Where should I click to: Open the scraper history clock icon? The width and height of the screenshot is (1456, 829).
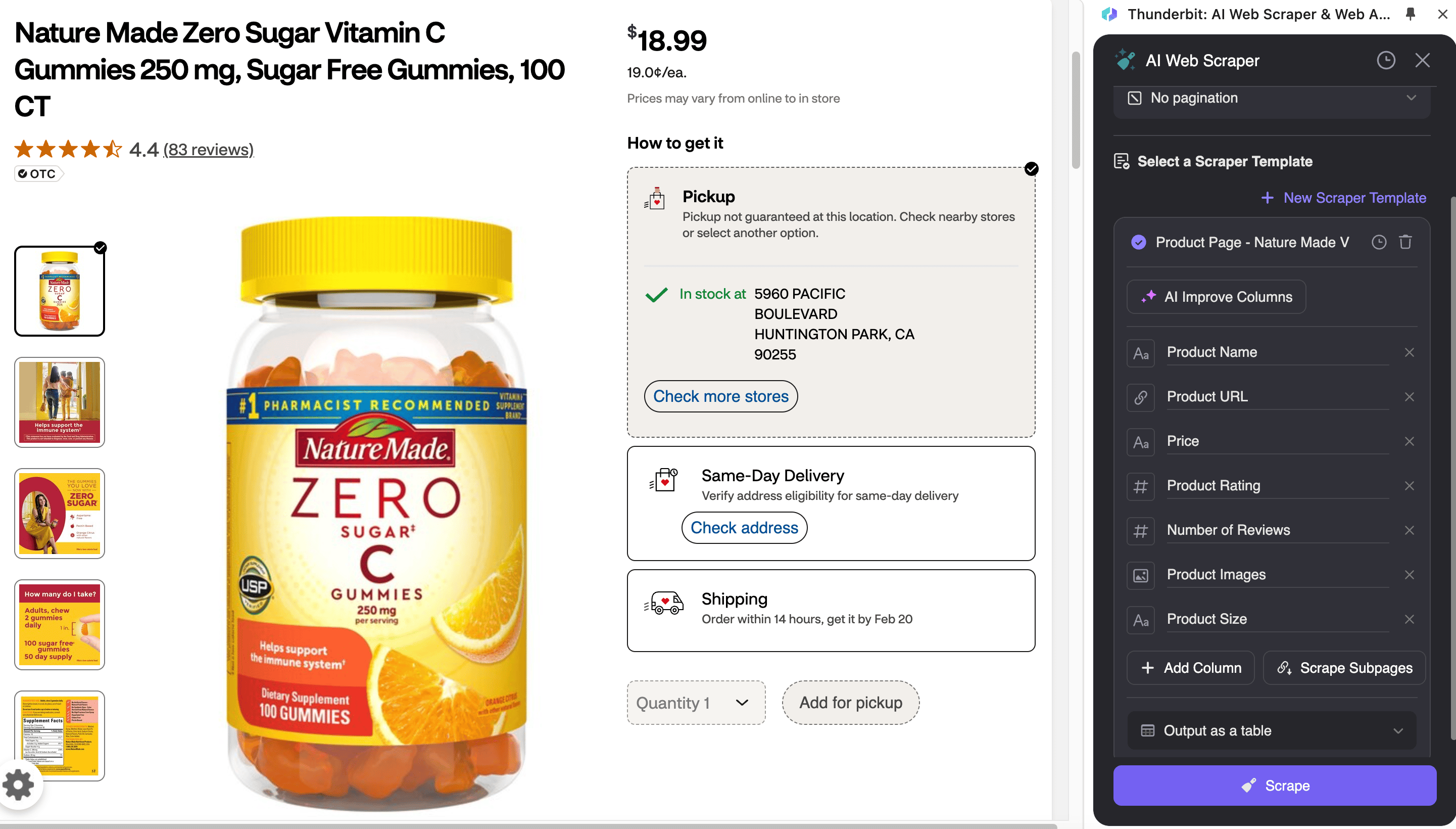click(x=1385, y=60)
